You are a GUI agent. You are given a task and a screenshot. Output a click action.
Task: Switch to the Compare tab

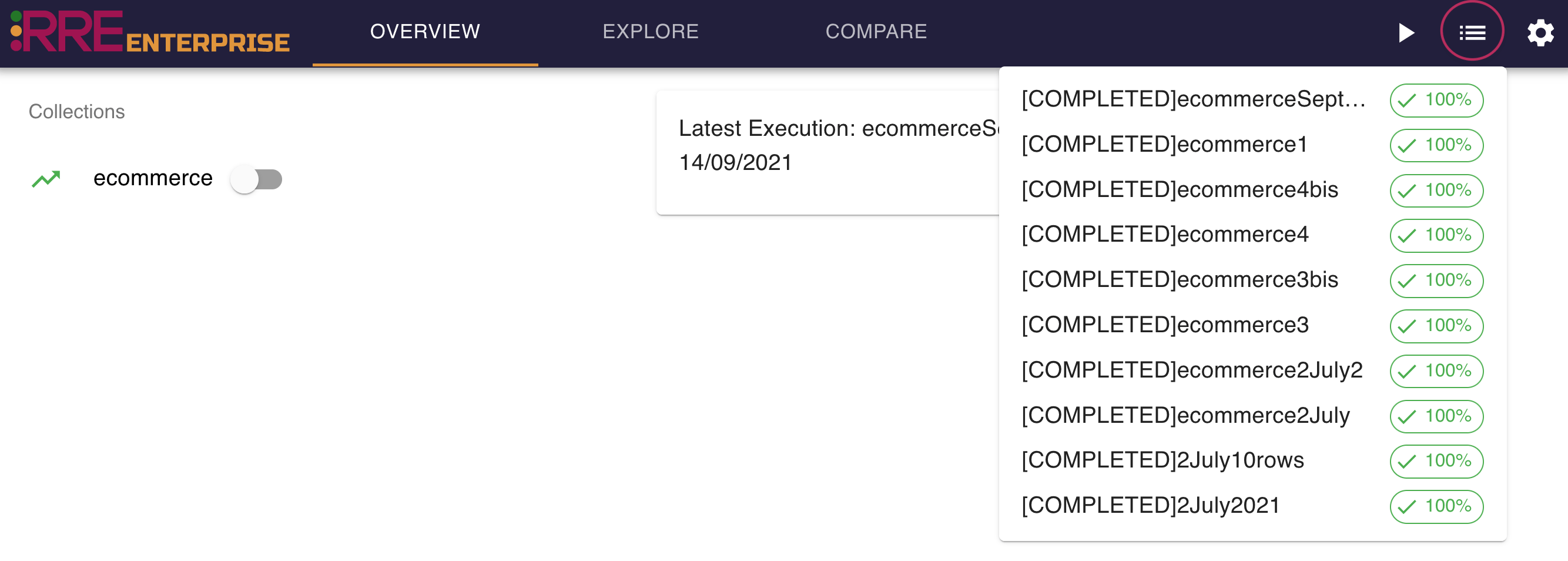coord(876,32)
